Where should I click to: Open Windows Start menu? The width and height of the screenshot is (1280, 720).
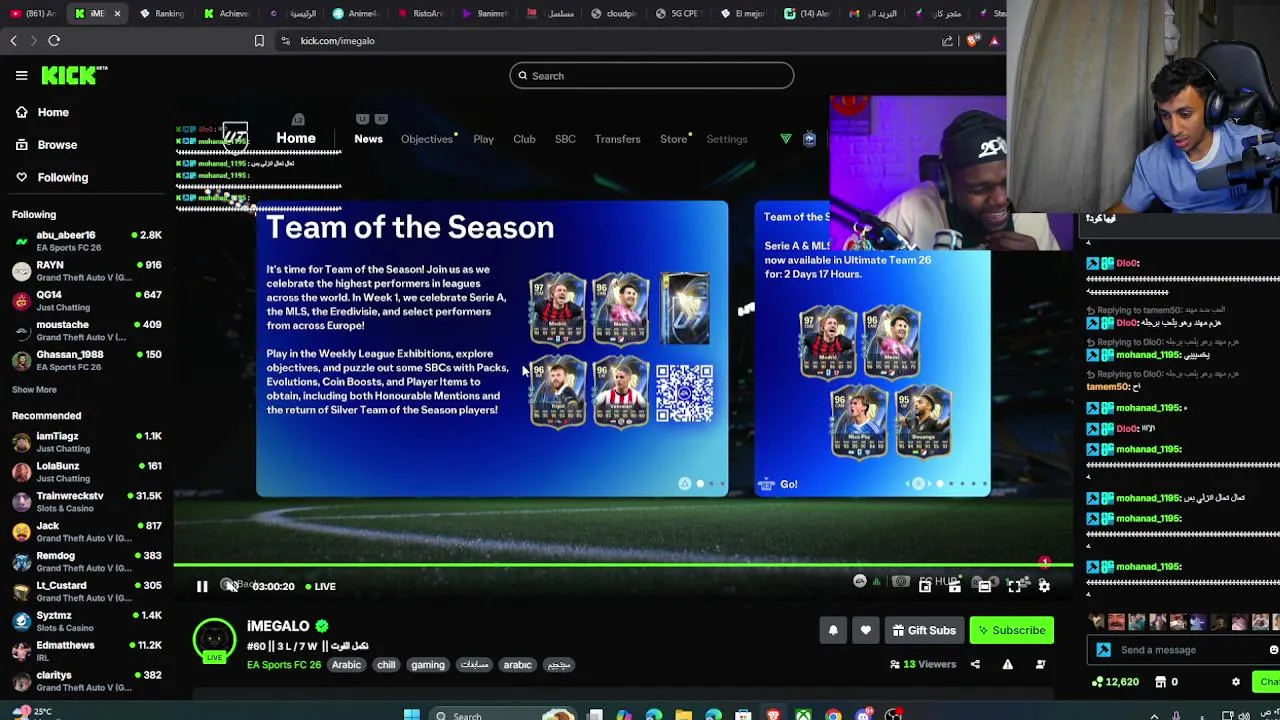click(411, 714)
